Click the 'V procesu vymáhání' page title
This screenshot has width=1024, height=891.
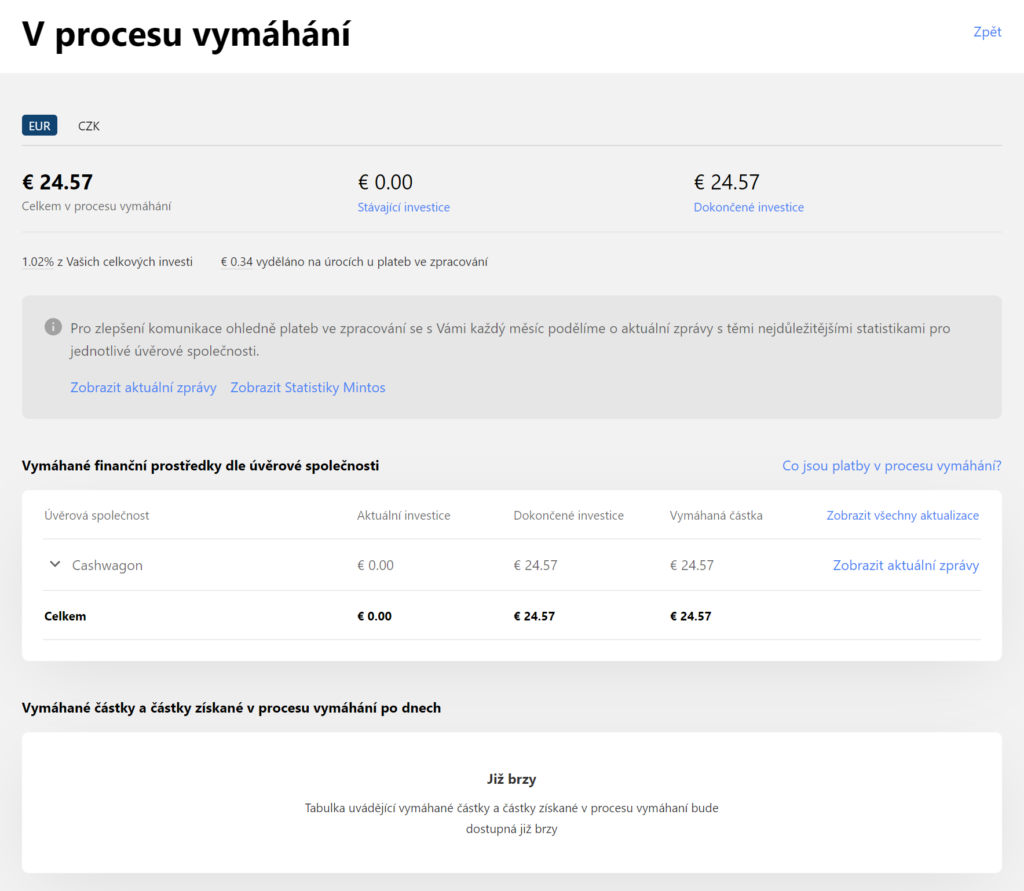click(x=186, y=34)
